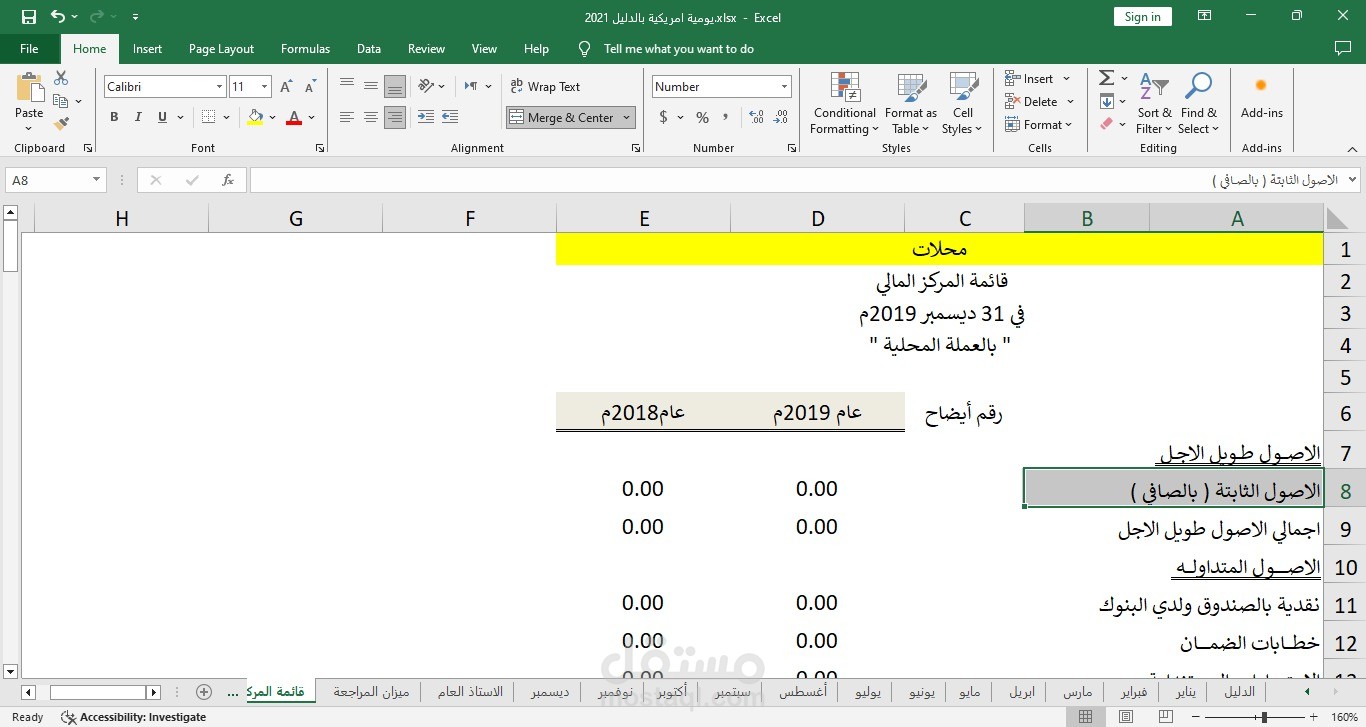Click the Decrease Decimal icon
The height and width of the screenshot is (727, 1366).
click(x=779, y=117)
